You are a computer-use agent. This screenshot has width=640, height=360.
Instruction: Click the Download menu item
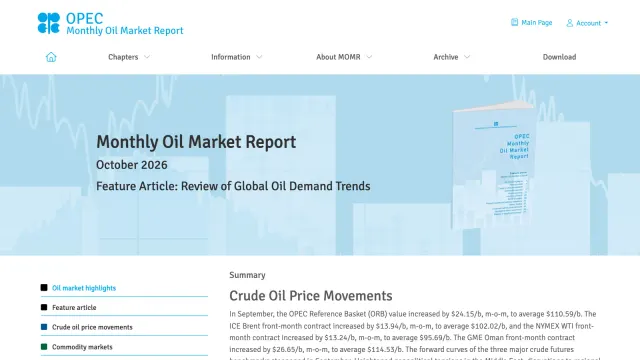tap(559, 57)
